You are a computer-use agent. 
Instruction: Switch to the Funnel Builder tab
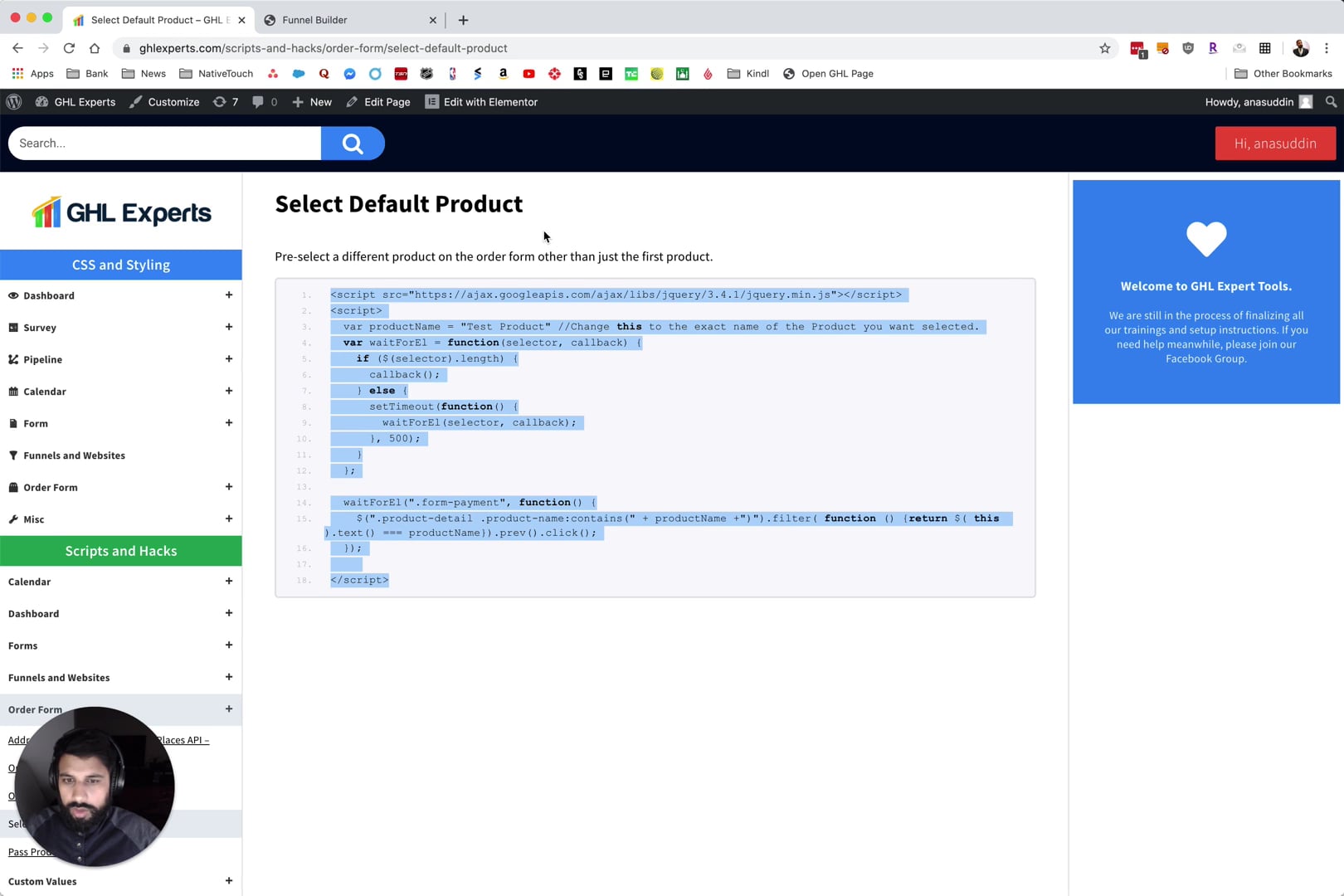[x=348, y=20]
